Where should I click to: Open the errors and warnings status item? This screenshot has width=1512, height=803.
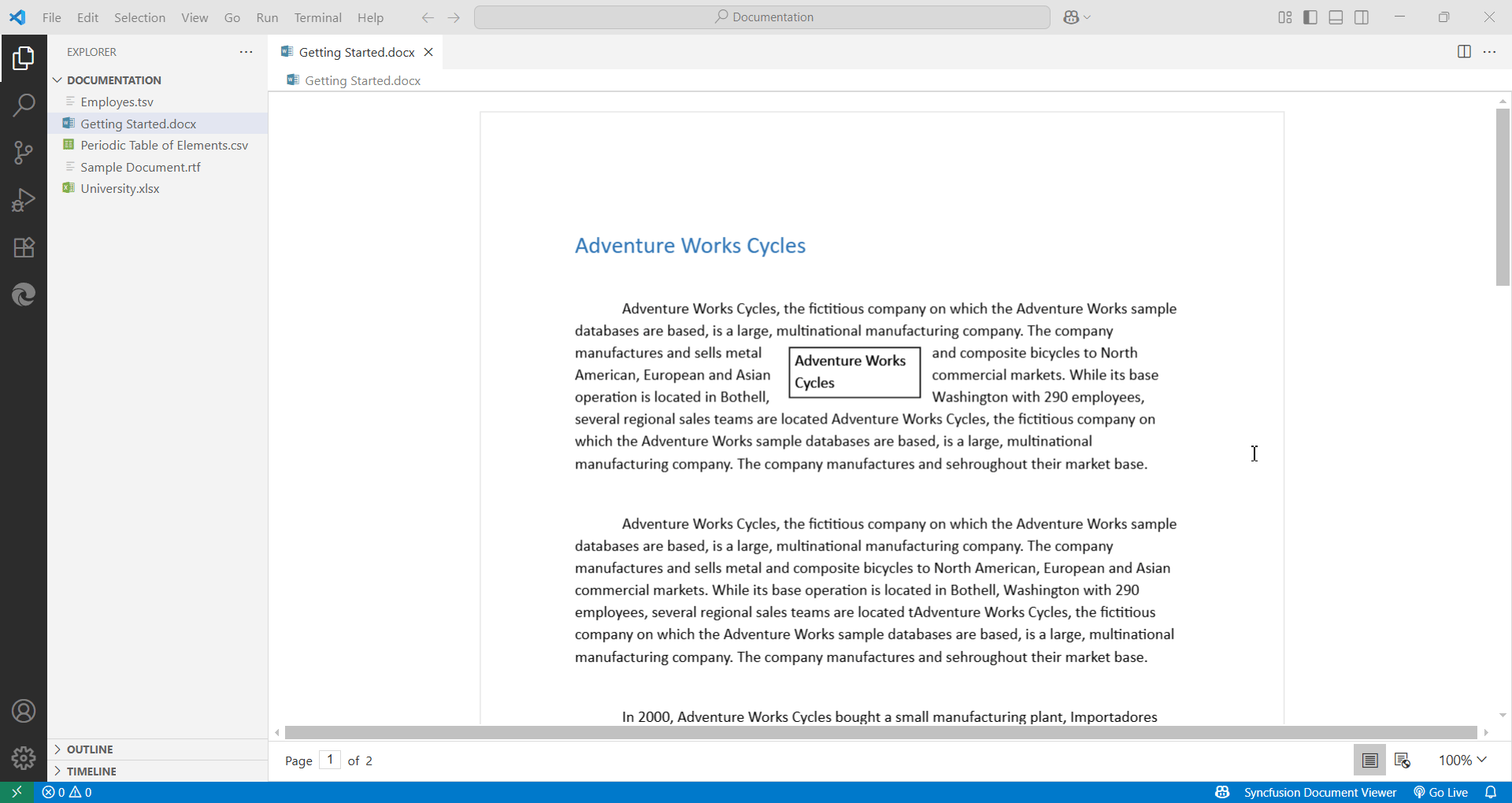coord(67,792)
